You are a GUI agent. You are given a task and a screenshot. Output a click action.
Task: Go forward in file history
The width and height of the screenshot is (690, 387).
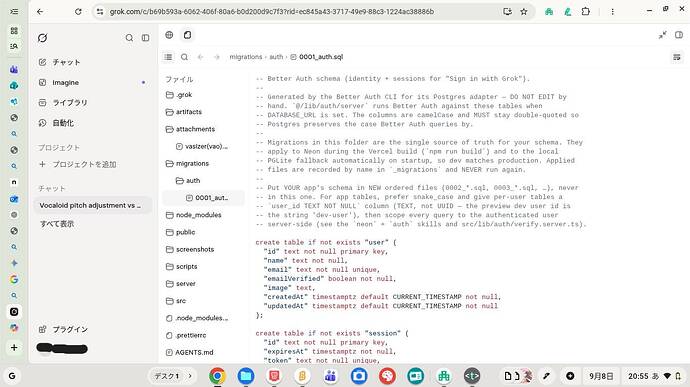217,57
